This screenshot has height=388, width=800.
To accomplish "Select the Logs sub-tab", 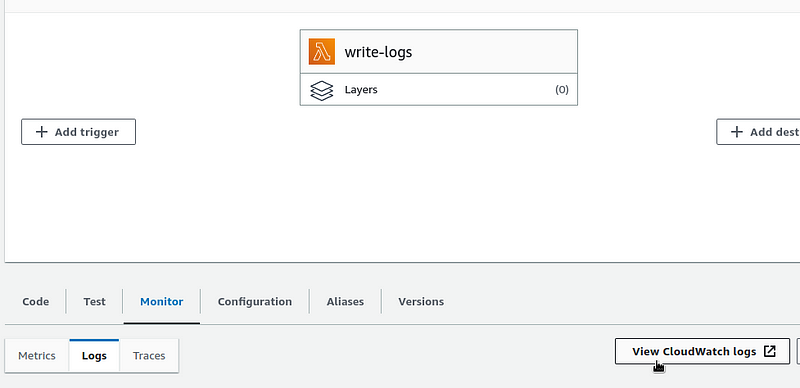I will [x=94, y=355].
